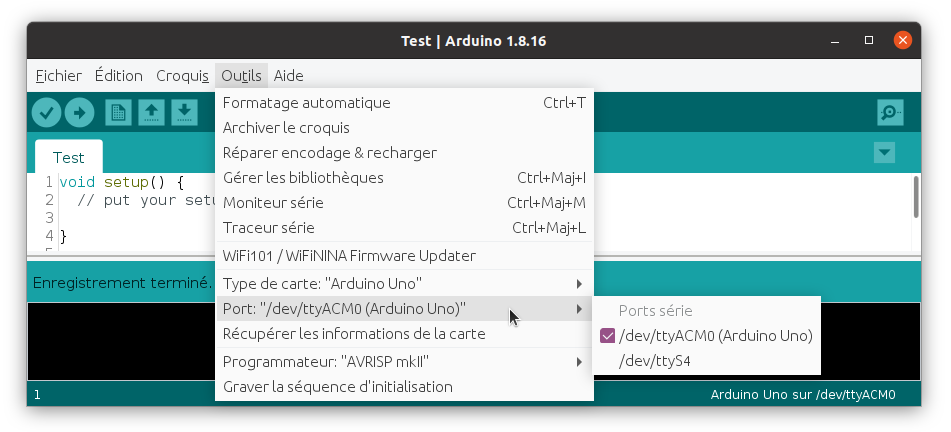Open the tab options triangle button
The width and height of the screenshot is (951, 432).
(x=884, y=152)
